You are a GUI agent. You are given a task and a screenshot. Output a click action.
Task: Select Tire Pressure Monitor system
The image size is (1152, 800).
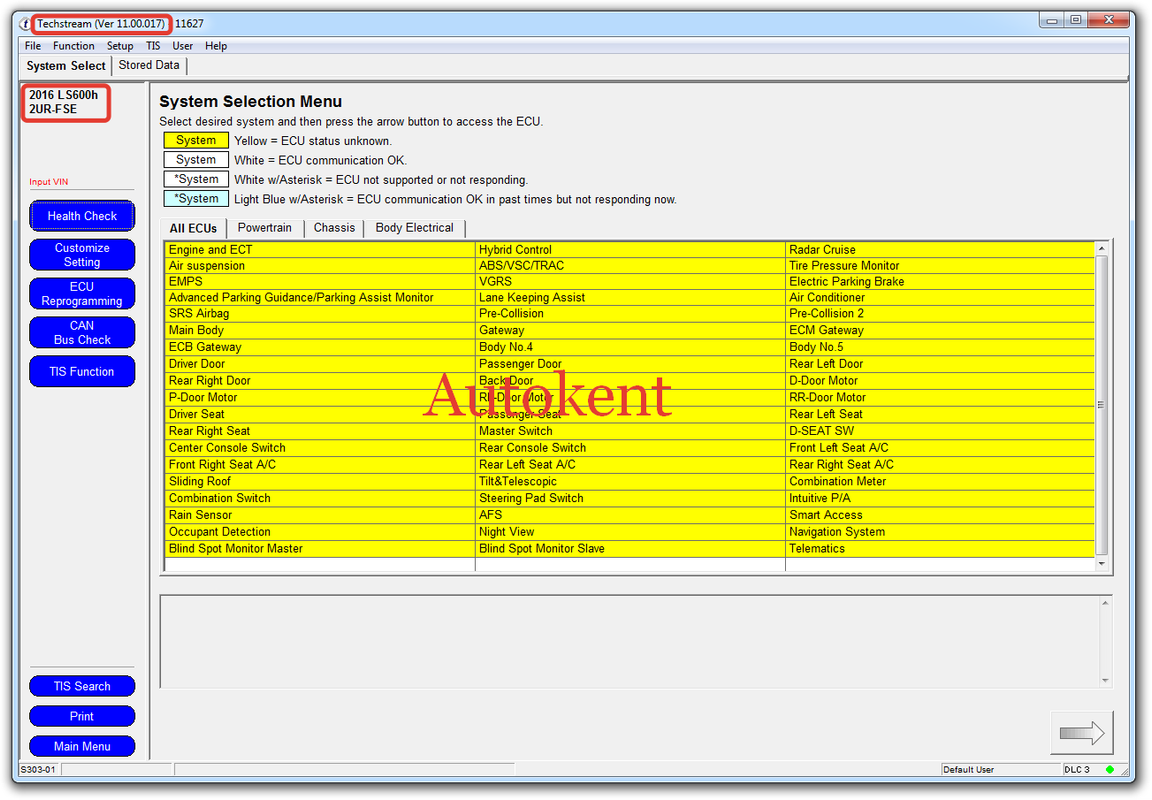click(940, 266)
